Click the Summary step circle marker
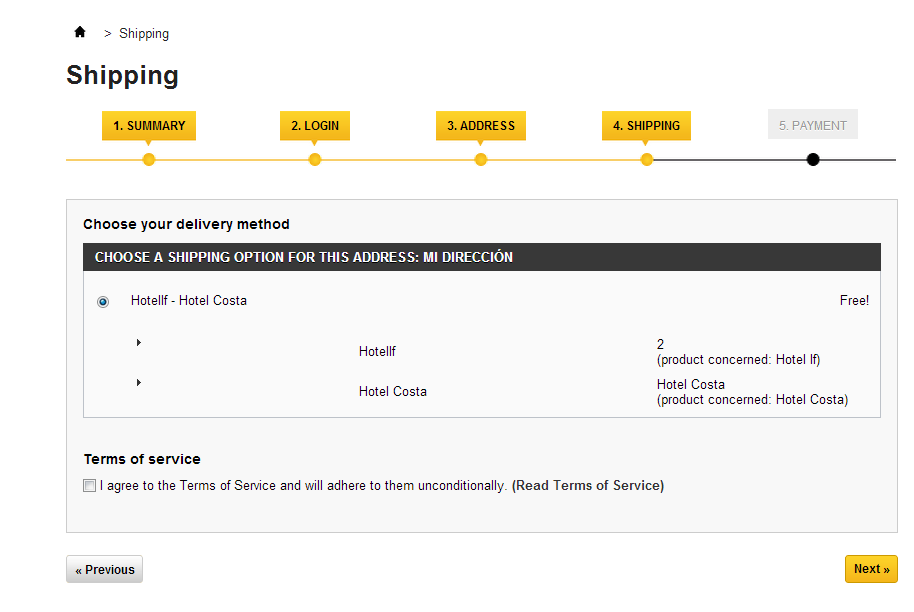 point(149,160)
